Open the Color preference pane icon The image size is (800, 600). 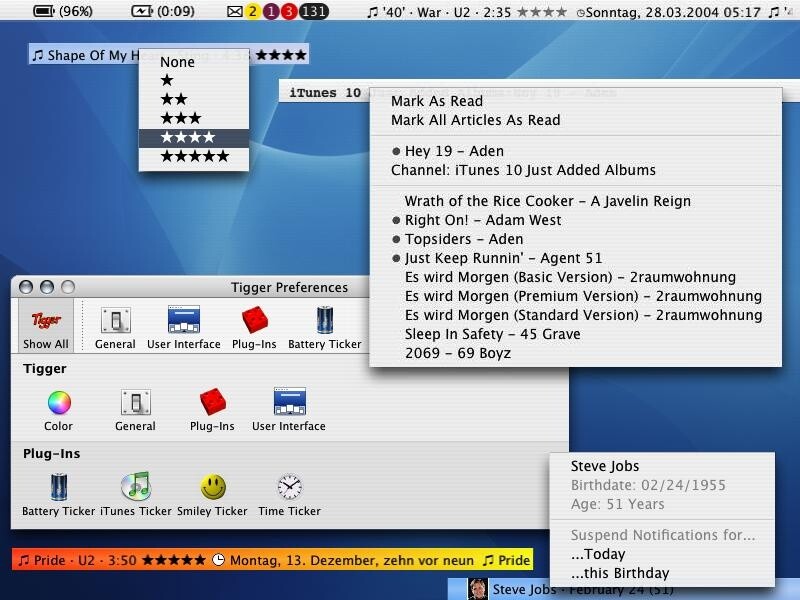tap(59, 404)
